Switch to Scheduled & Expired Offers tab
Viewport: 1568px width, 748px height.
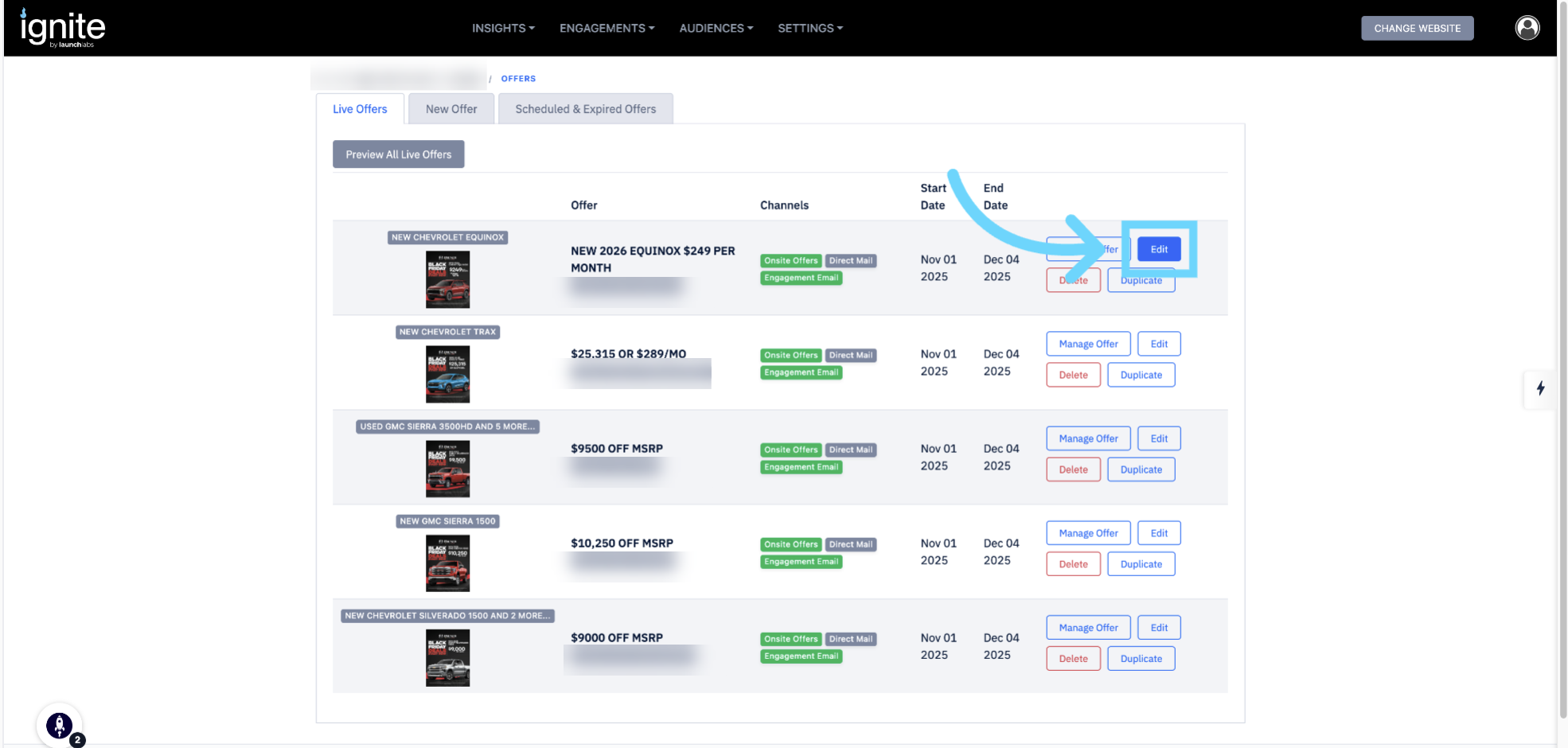[585, 109]
